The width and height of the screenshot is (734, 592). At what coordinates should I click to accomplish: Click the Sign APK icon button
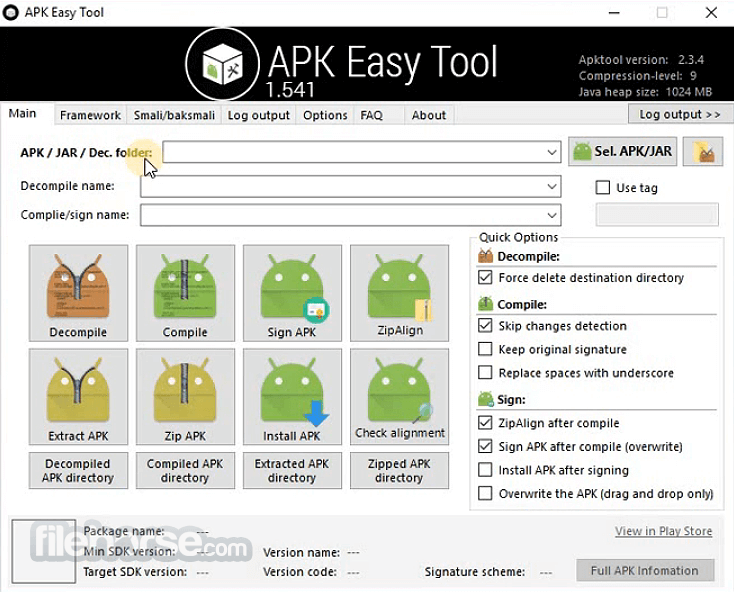coord(292,293)
